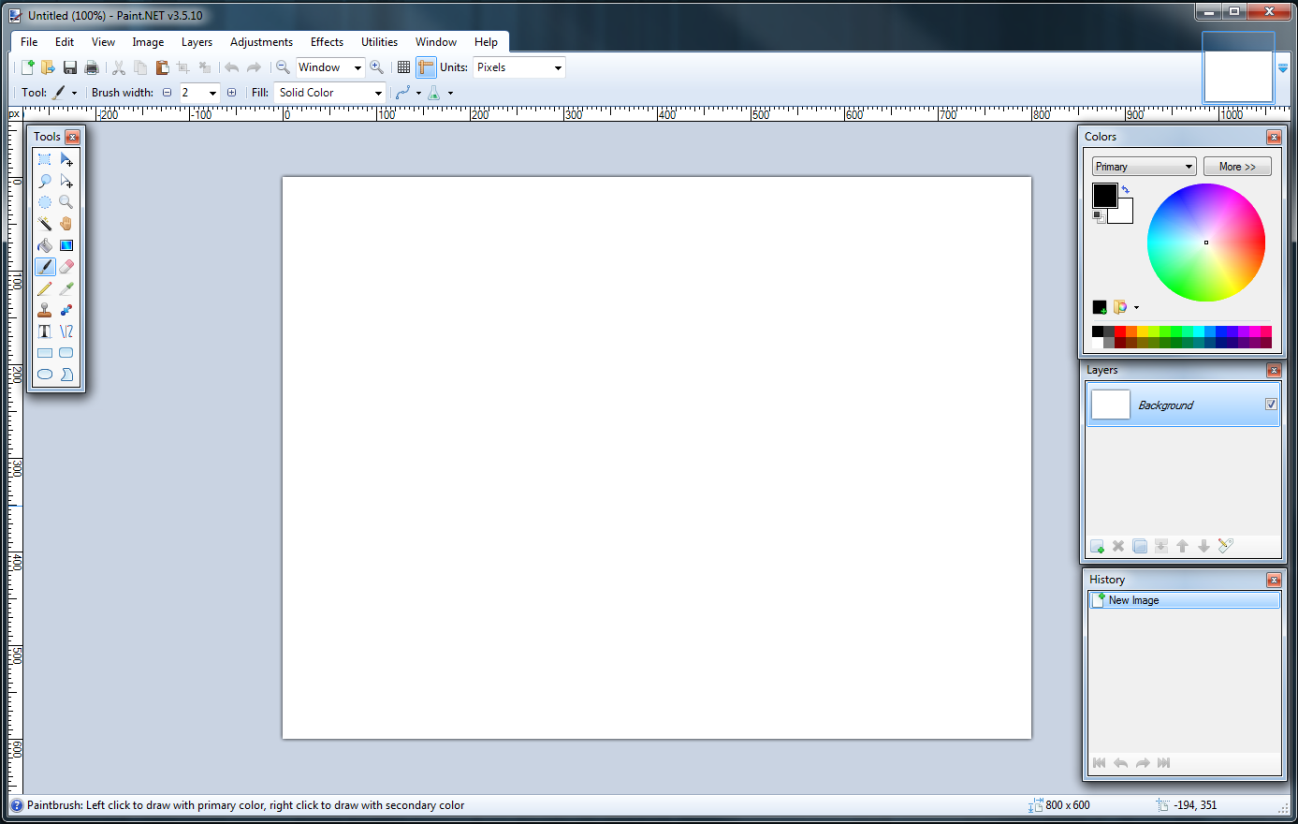Select the Line/Curve tool
Image resolution: width=1298 pixels, height=824 pixels.
(66, 331)
